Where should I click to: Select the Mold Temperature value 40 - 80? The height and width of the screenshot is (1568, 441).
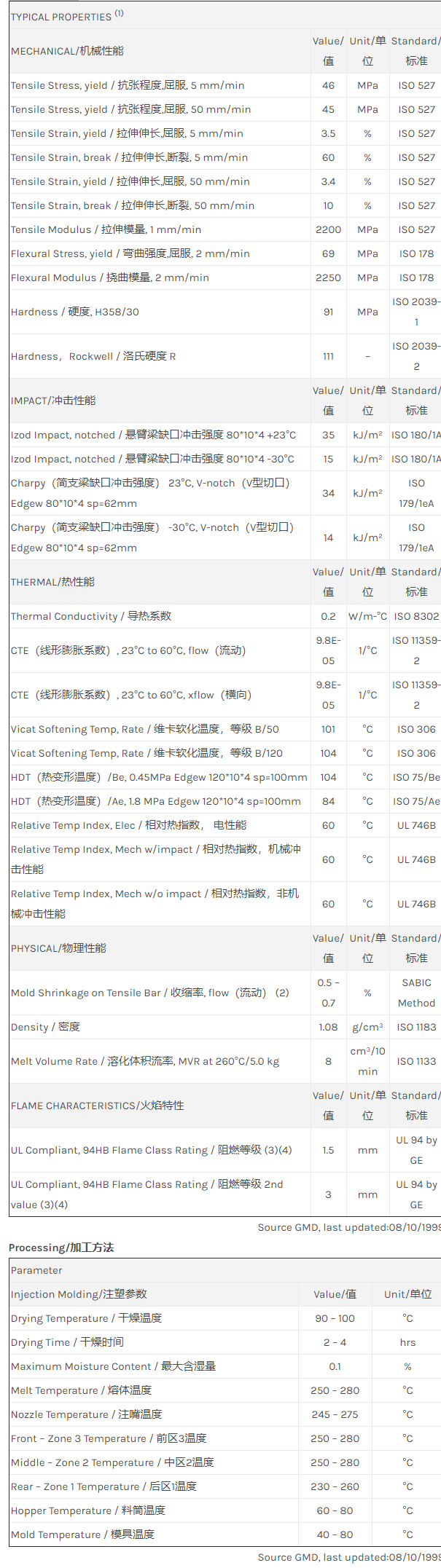(335, 1534)
